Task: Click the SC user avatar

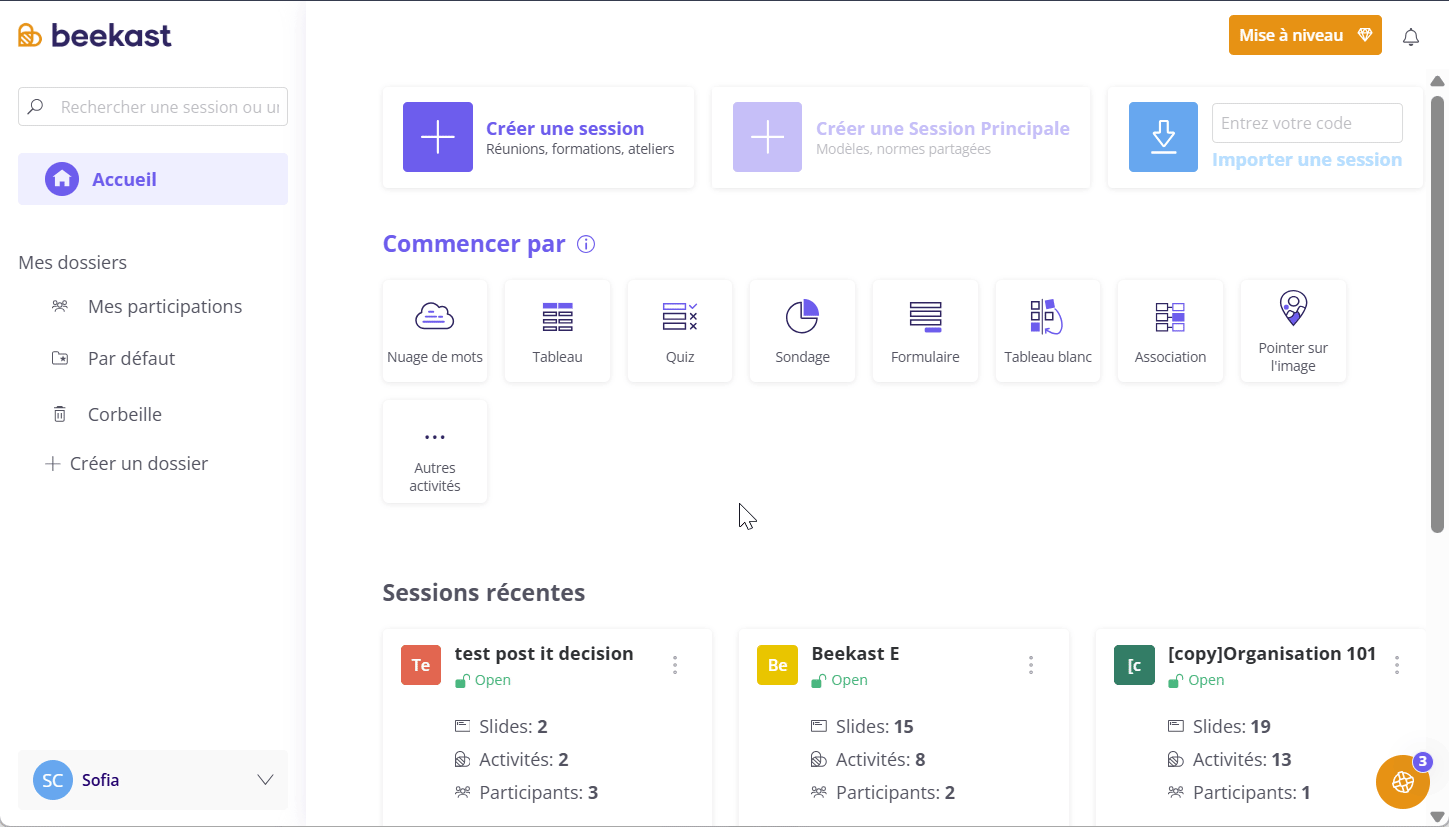Action: click(53, 780)
